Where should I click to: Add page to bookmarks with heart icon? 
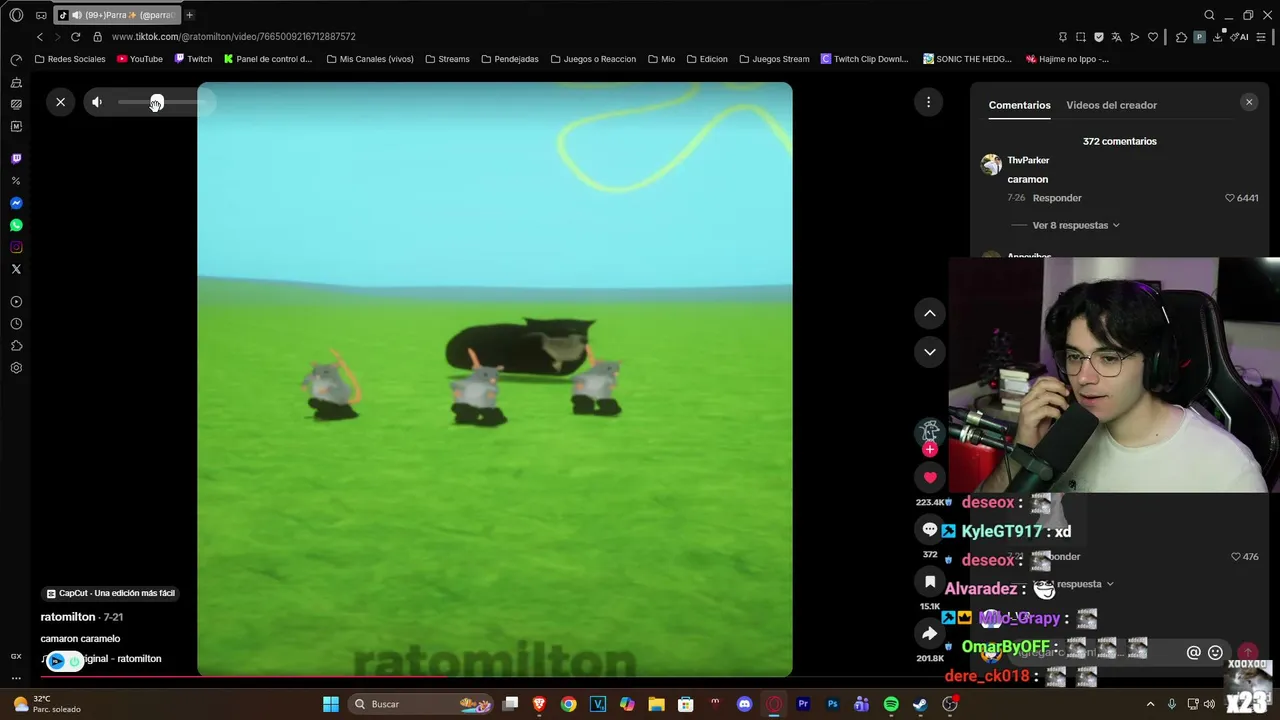1153,37
